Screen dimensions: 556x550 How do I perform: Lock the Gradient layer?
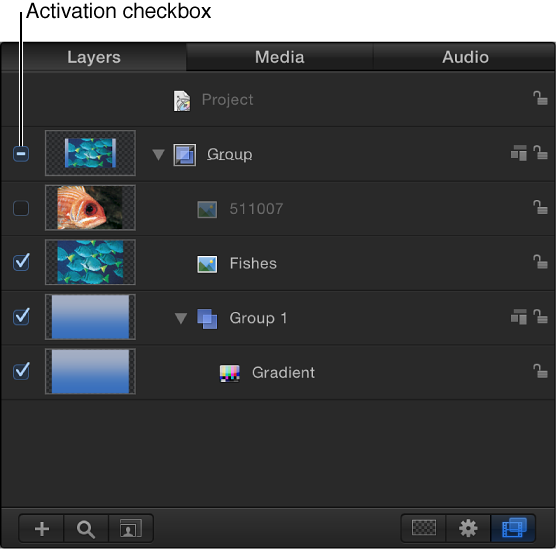(x=540, y=371)
